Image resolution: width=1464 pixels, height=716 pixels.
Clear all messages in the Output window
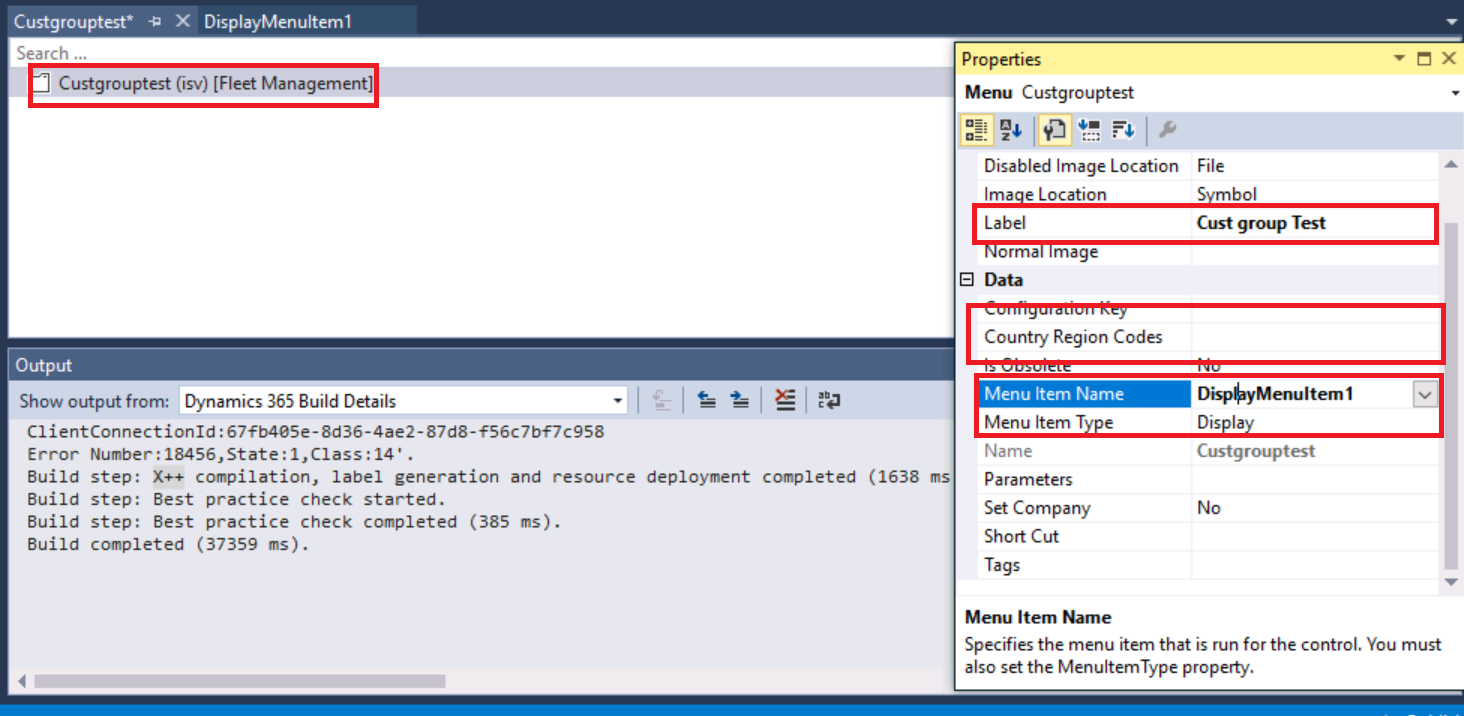click(x=784, y=399)
